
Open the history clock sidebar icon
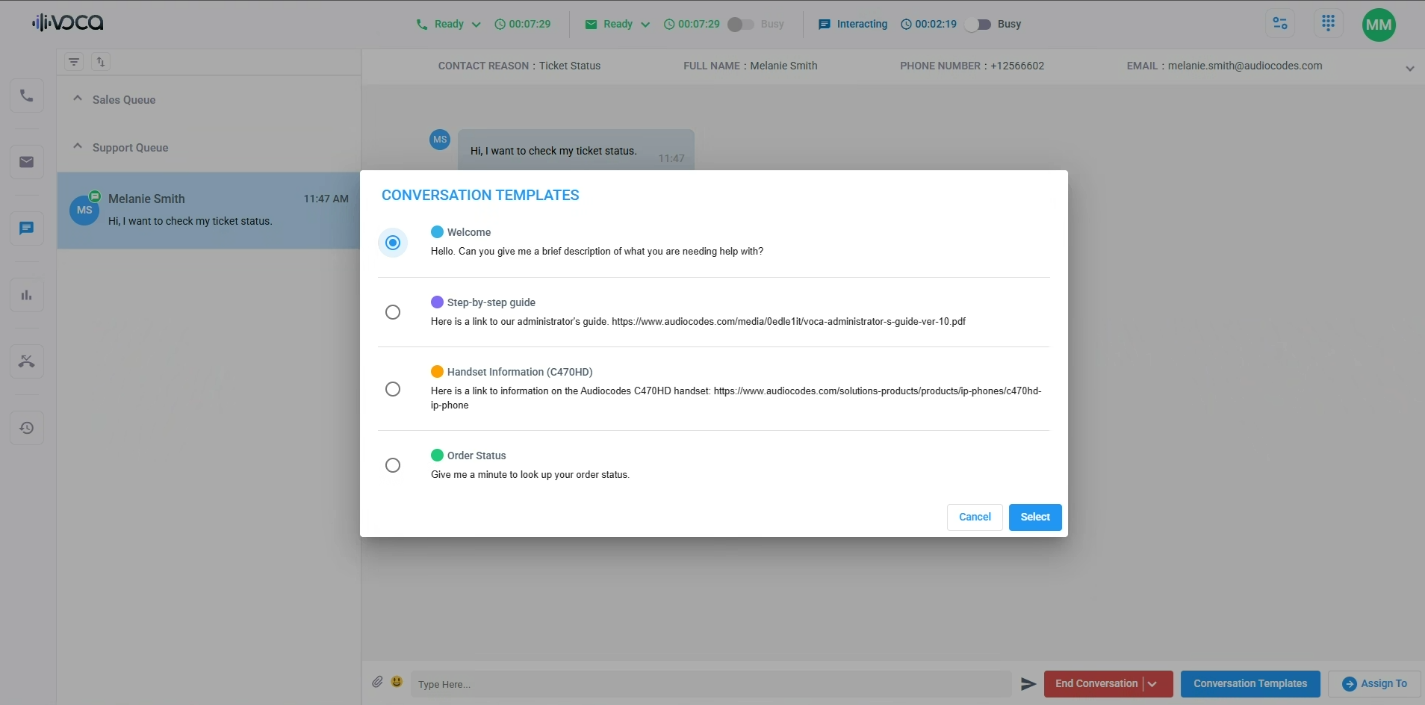(27, 428)
